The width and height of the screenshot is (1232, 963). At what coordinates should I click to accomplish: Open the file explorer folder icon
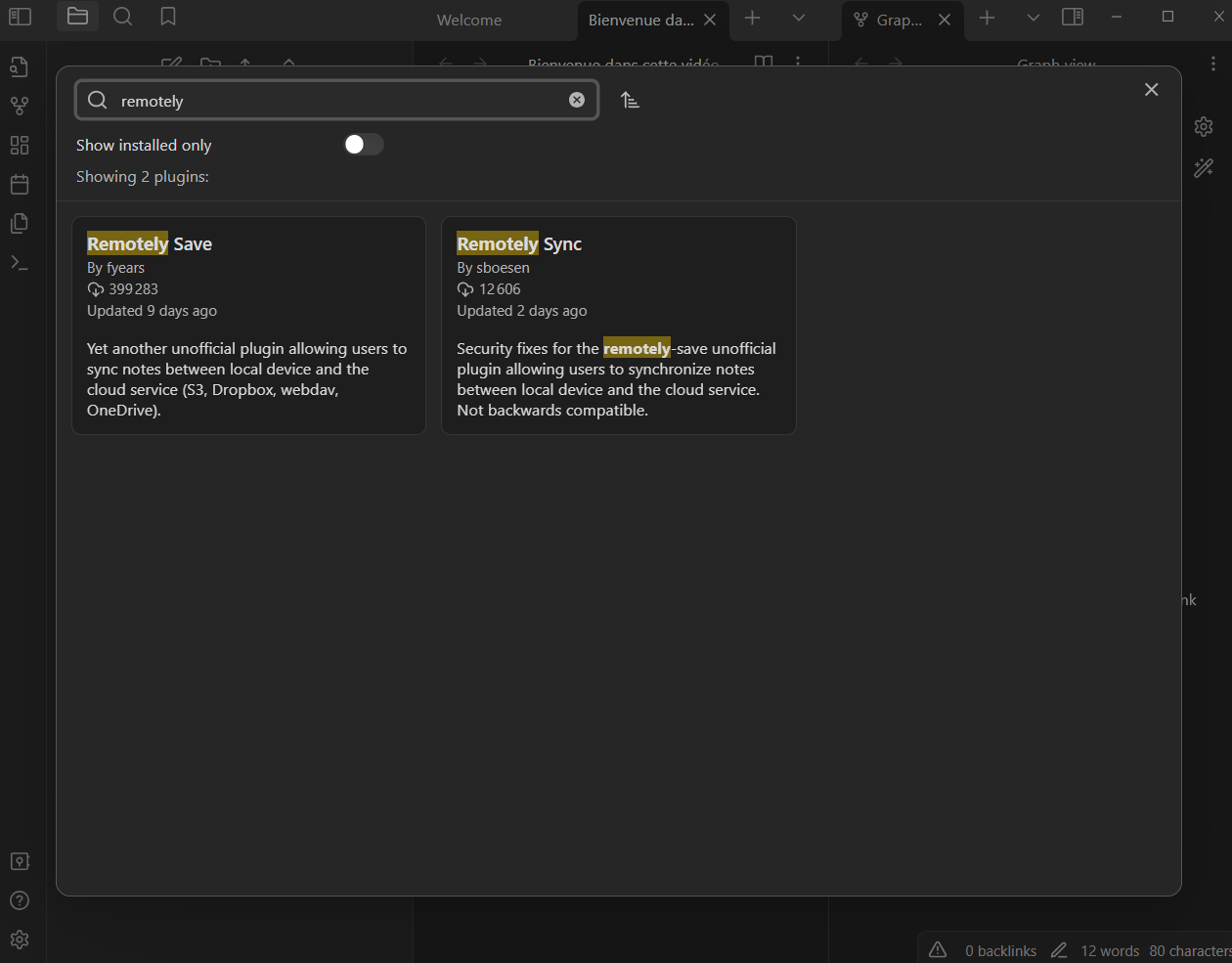coord(77,17)
